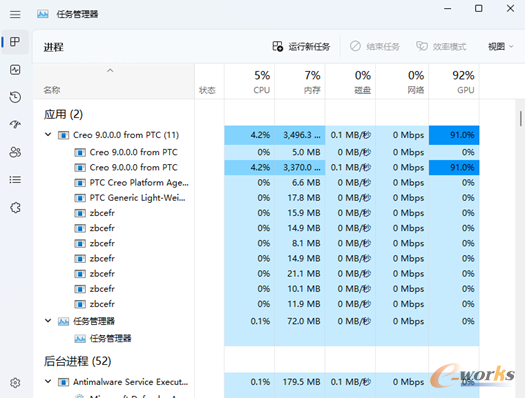Click the 运行新任务 button
This screenshot has width=525, height=398.
tap(301, 46)
